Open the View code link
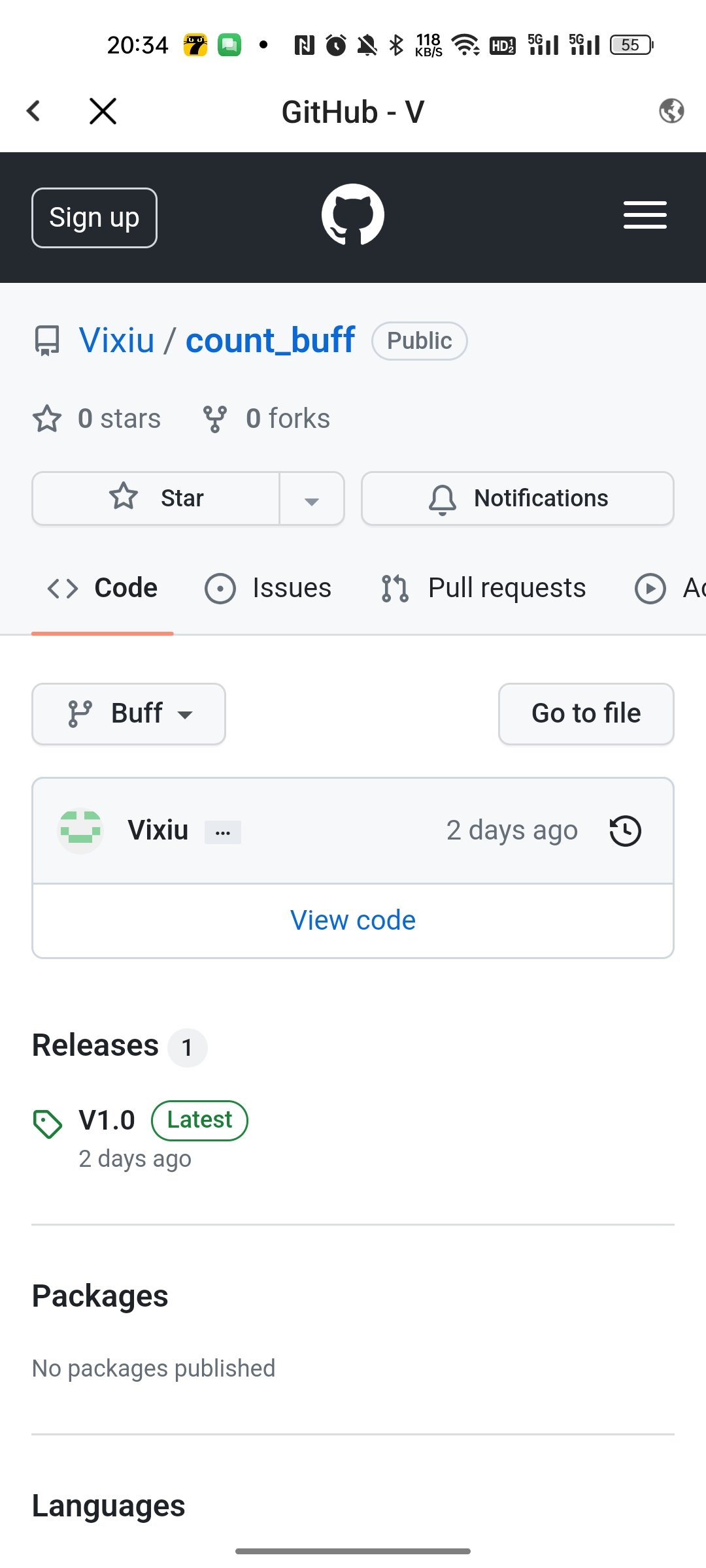Viewport: 706px width, 1568px height. click(353, 920)
